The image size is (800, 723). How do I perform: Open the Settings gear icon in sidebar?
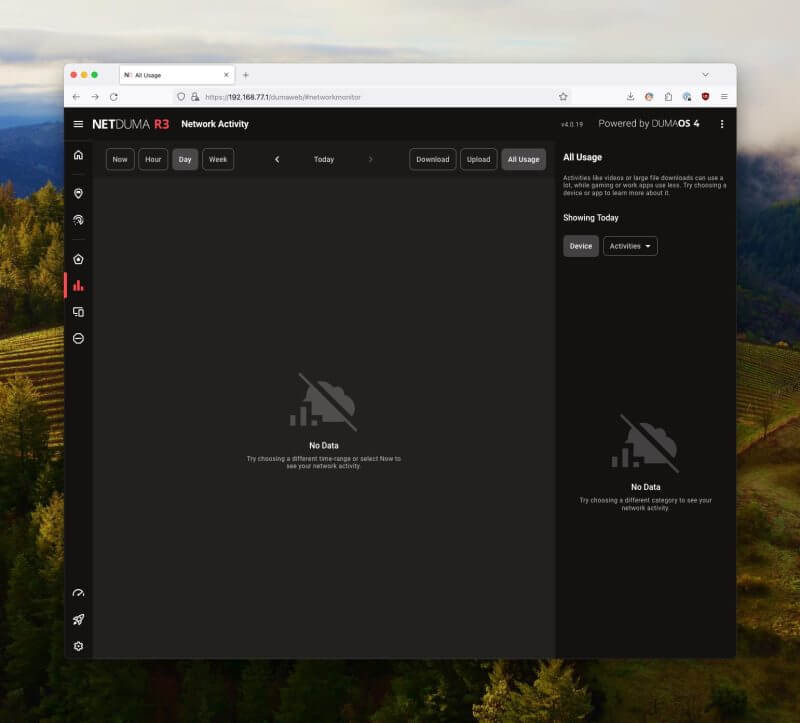pos(78,646)
